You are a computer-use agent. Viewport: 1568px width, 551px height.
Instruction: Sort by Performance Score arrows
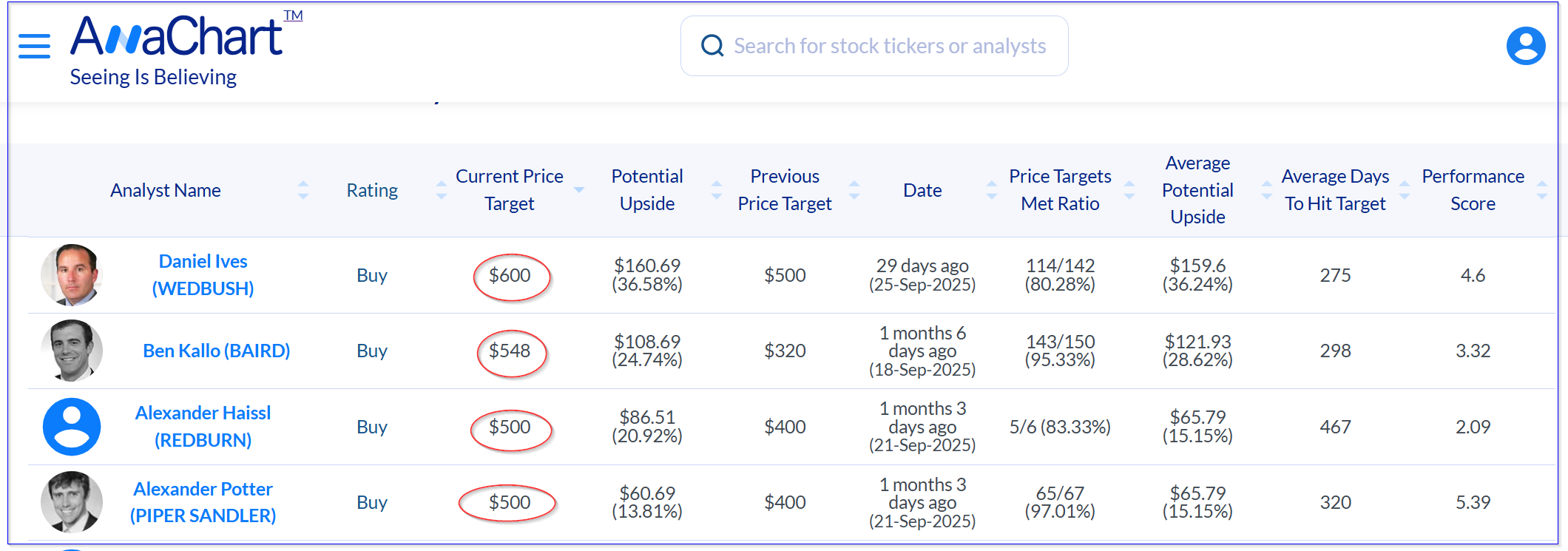click(1542, 190)
